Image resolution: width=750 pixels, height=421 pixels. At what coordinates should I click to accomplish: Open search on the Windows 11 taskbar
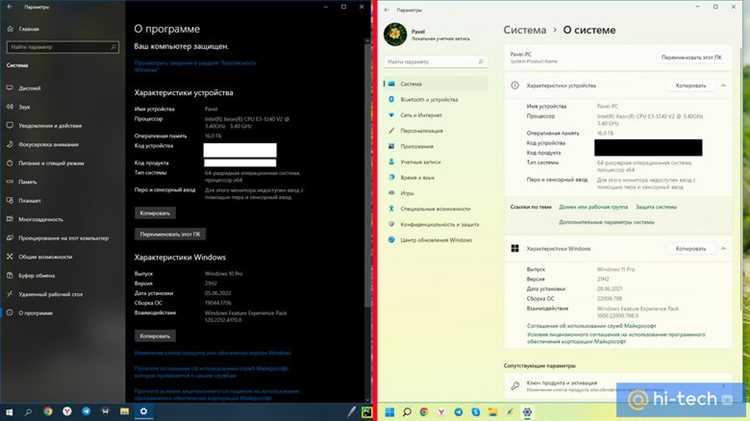click(407, 412)
